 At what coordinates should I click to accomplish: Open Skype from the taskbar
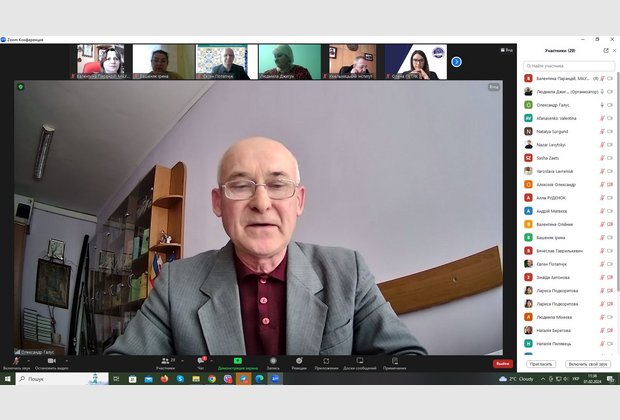tap(180, 379)
